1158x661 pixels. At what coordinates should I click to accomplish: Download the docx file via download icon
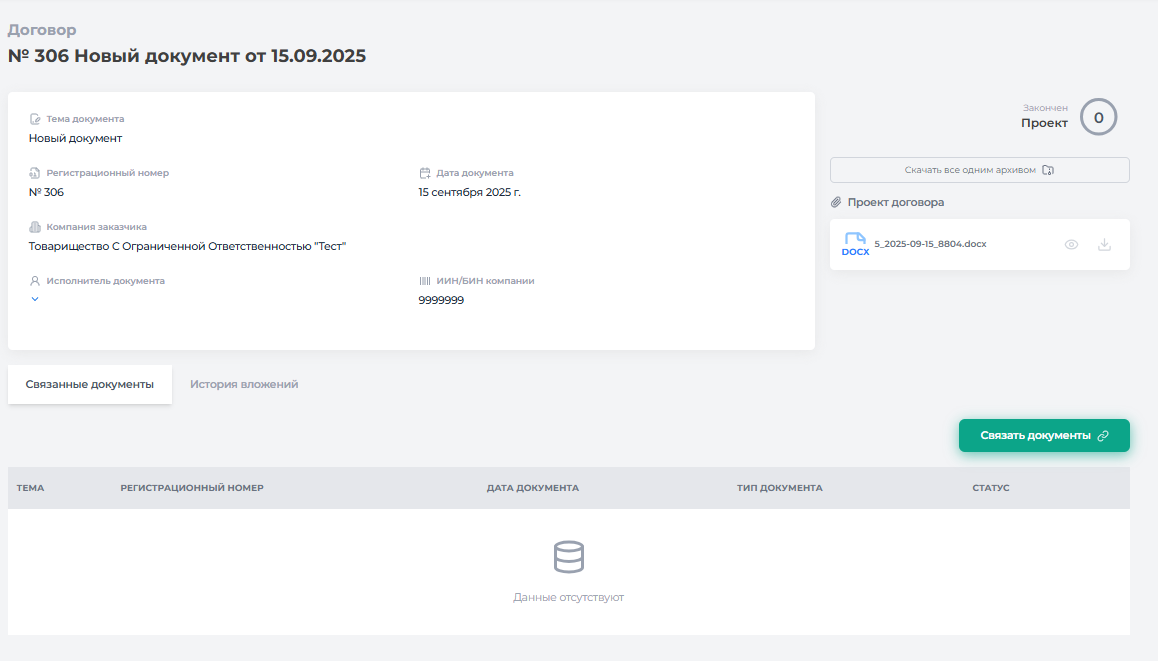1104,244
